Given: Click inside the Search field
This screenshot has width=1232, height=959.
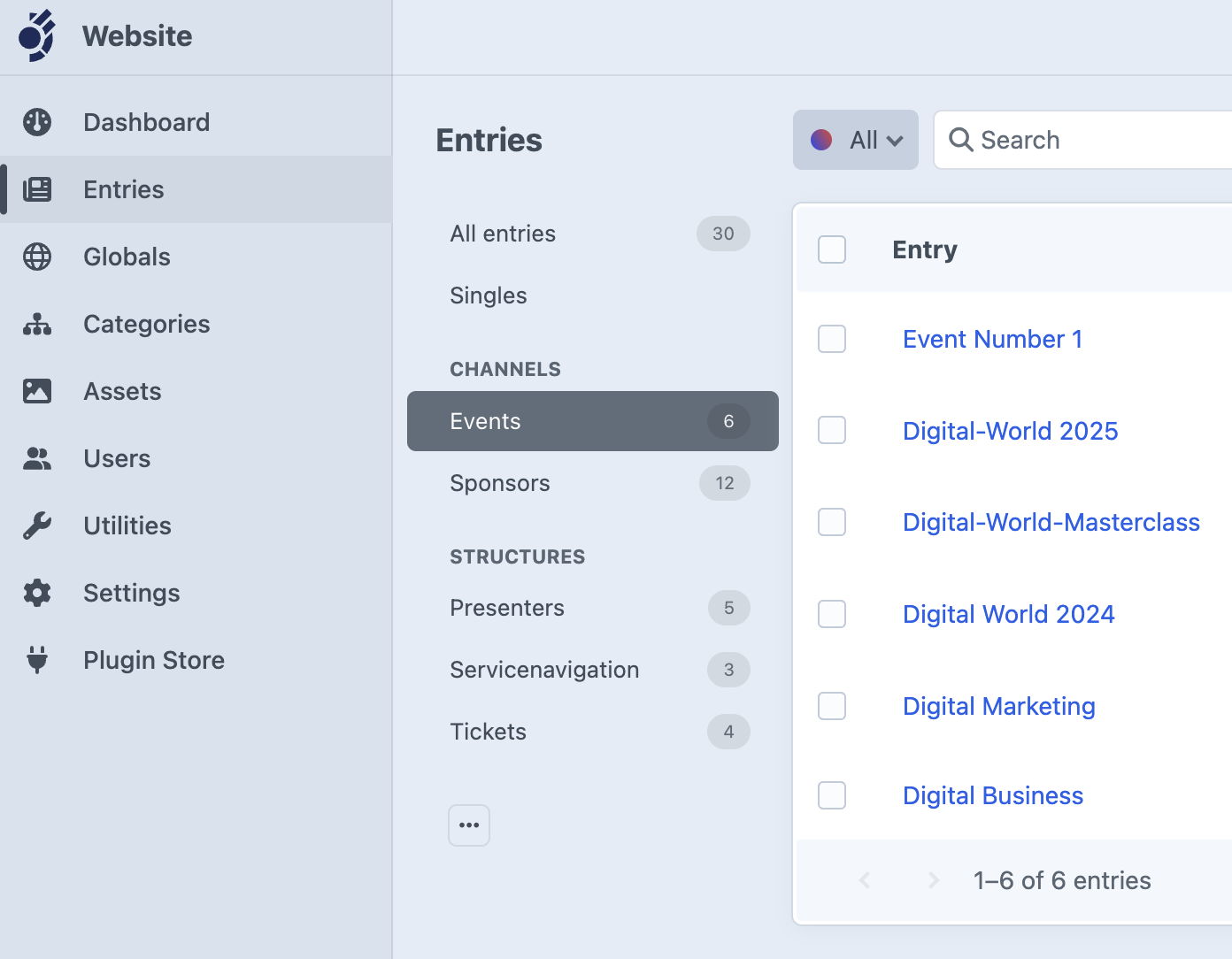Looking at the screenshot, I should [x=1062, y=140].
